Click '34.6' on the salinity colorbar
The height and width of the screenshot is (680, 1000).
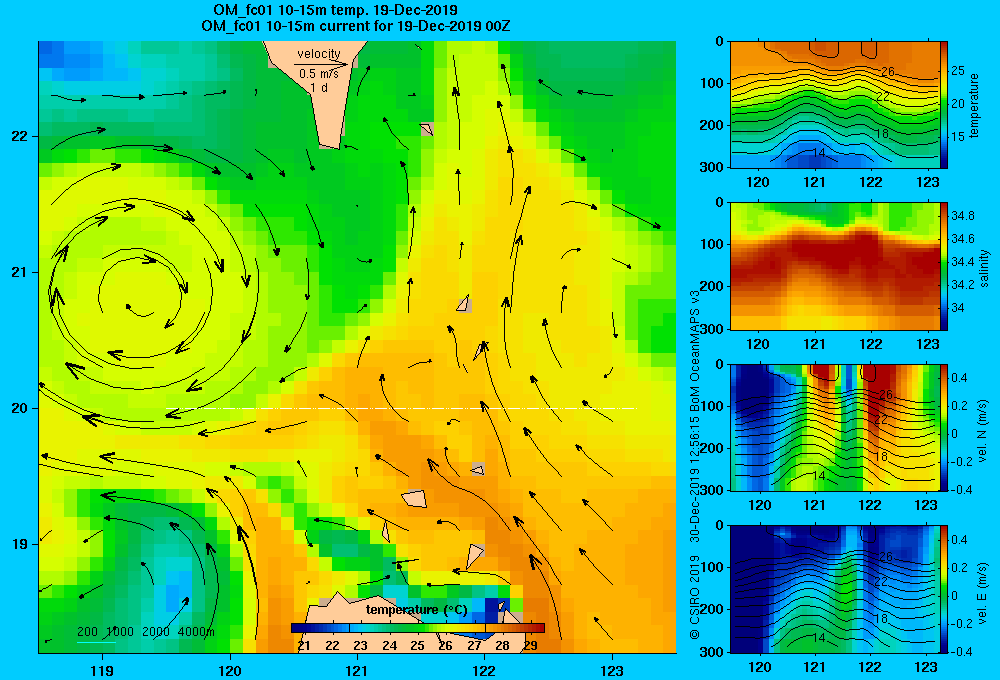(963, 239)
